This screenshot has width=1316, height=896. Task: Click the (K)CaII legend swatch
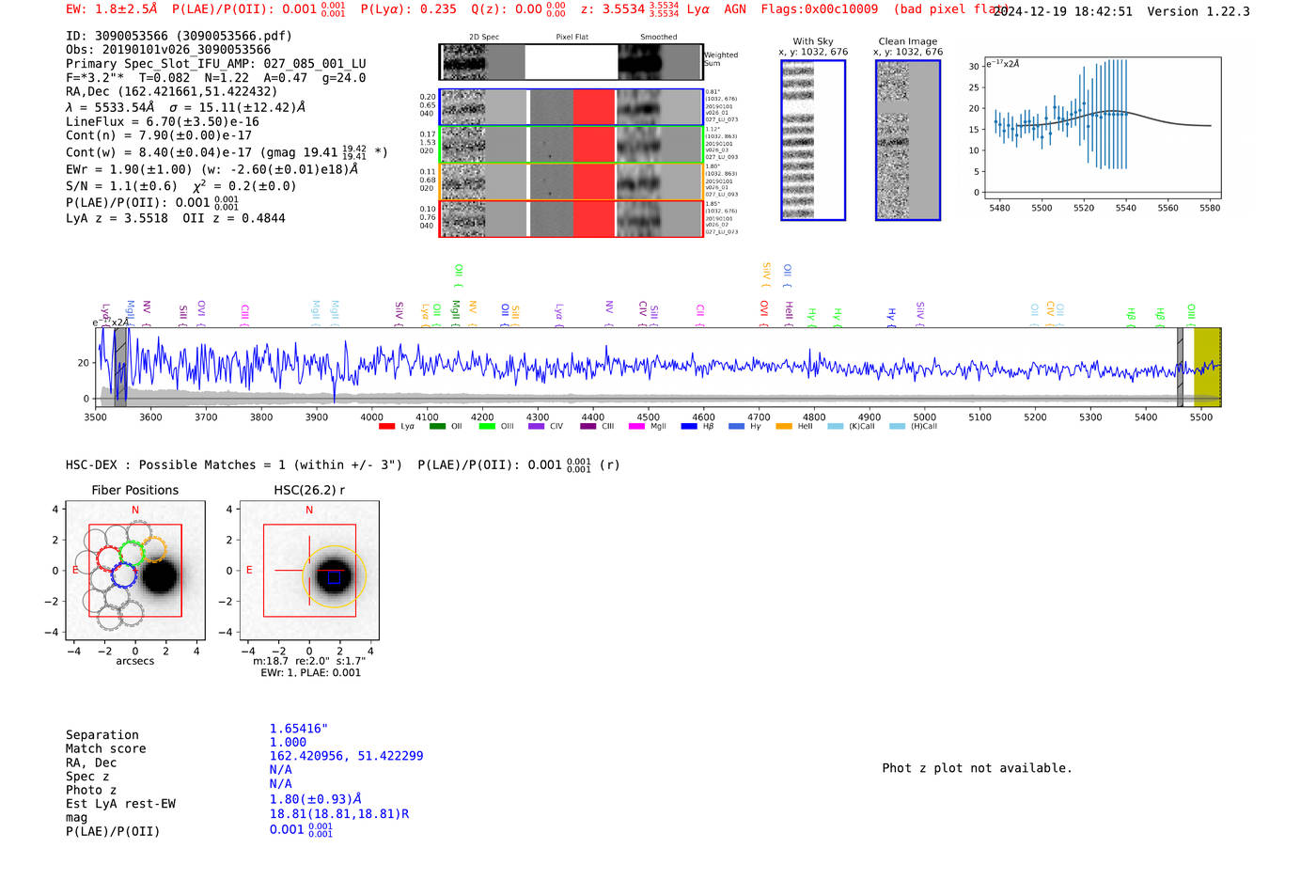[836, 426]
